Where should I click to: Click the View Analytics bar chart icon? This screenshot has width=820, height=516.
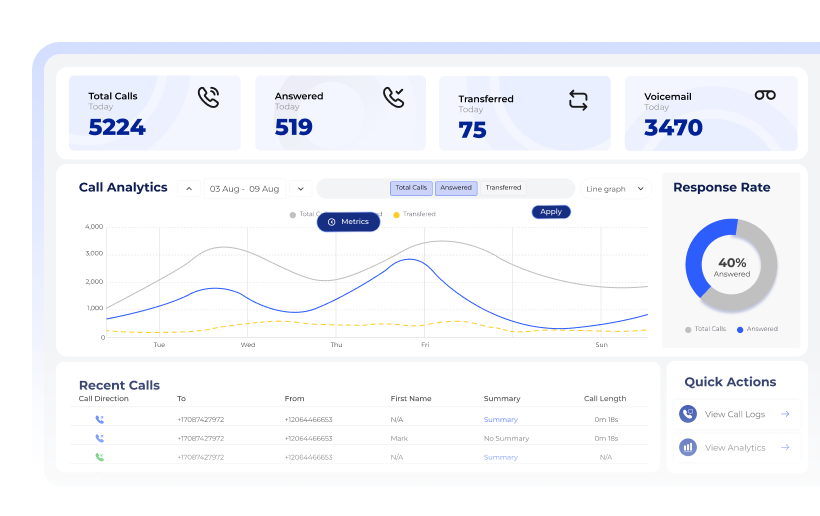(688, 448)
